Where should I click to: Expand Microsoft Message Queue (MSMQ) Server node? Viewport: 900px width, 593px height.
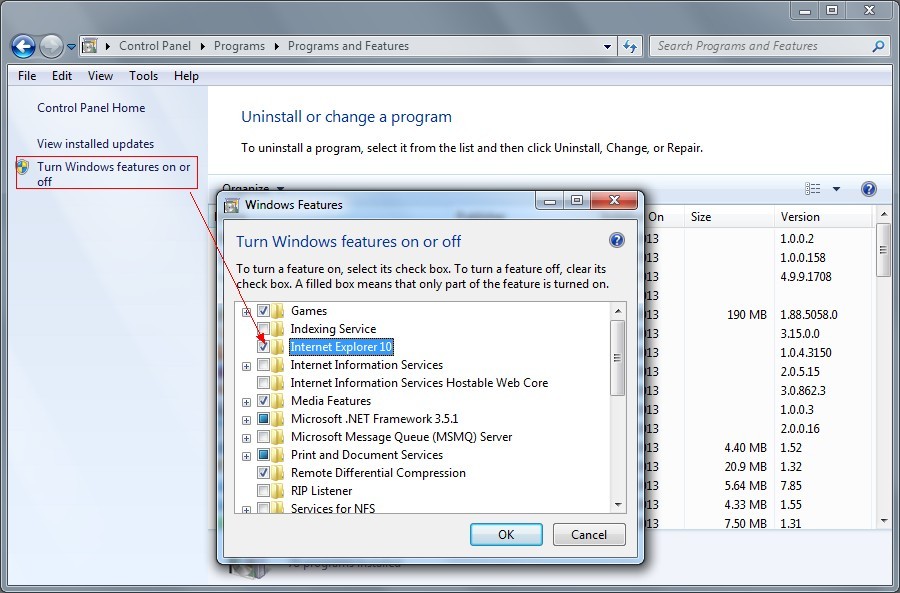point(246,439)
